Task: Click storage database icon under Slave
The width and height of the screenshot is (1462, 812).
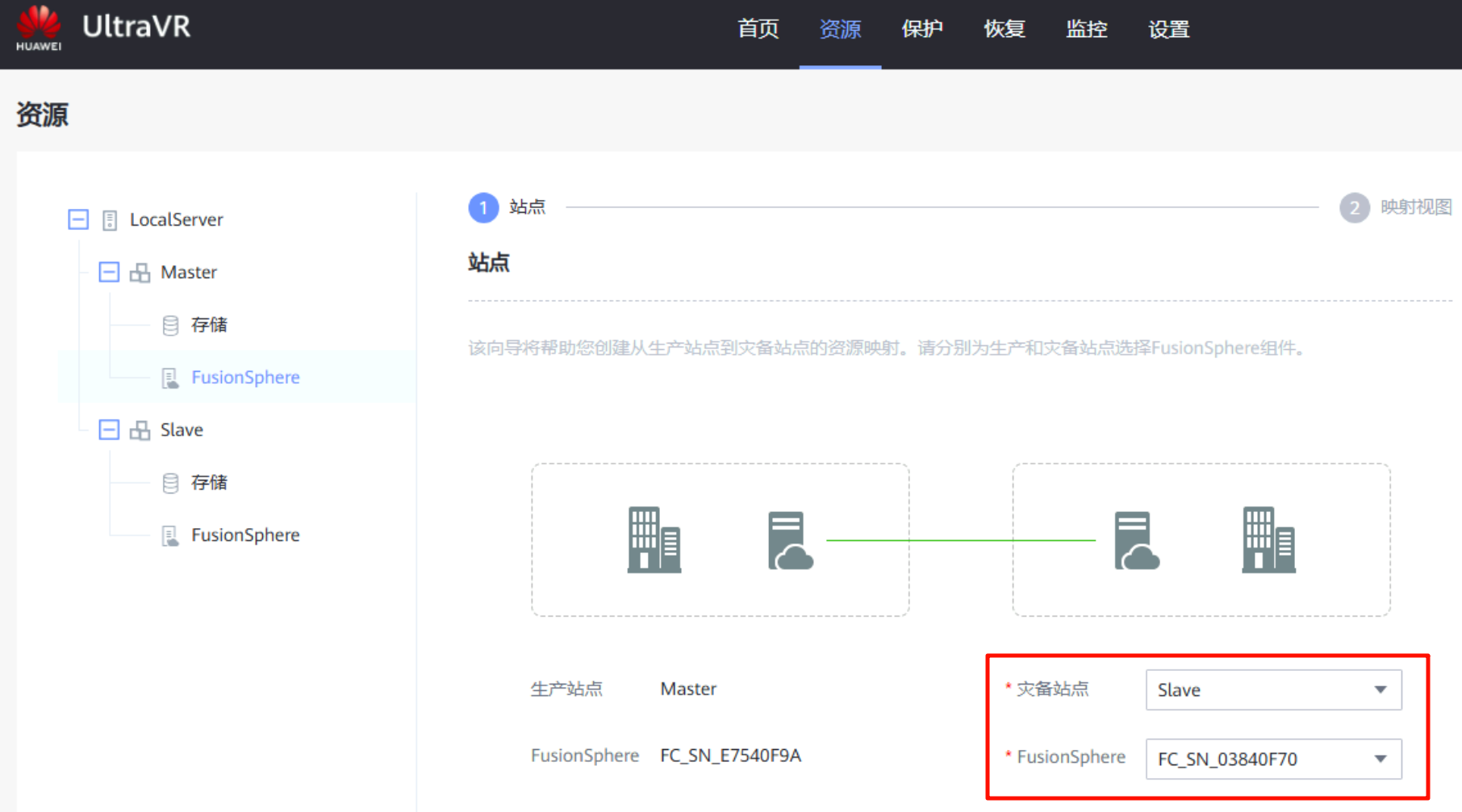Action: click(x=170, y=483)
